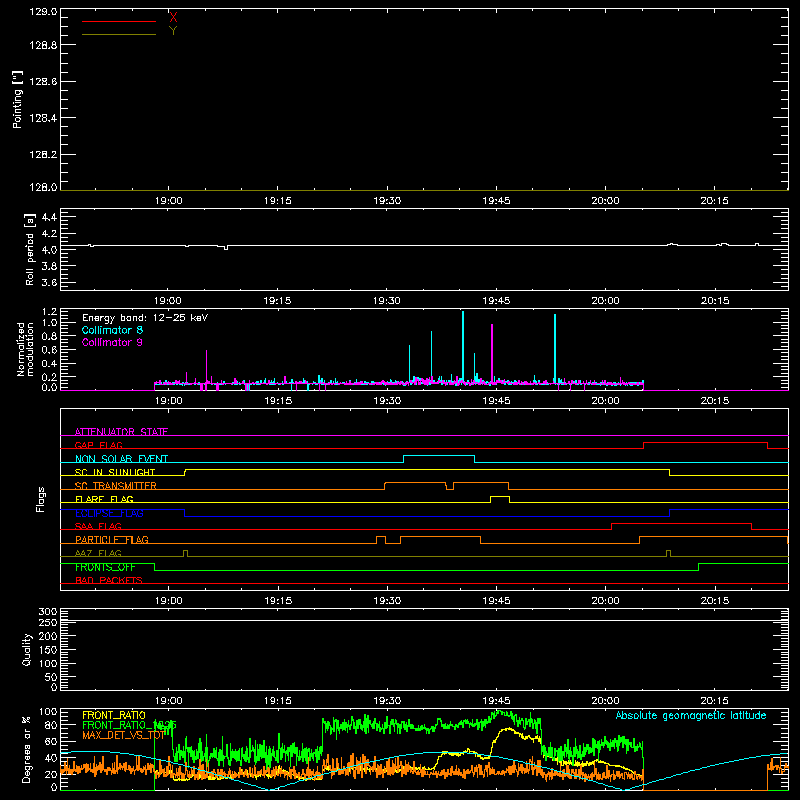The height and width of the screenshot is (800, 800).
Task: Click the 1.2 tick on modulation axis
Action: pyautogui.click(x=49, y=312)
